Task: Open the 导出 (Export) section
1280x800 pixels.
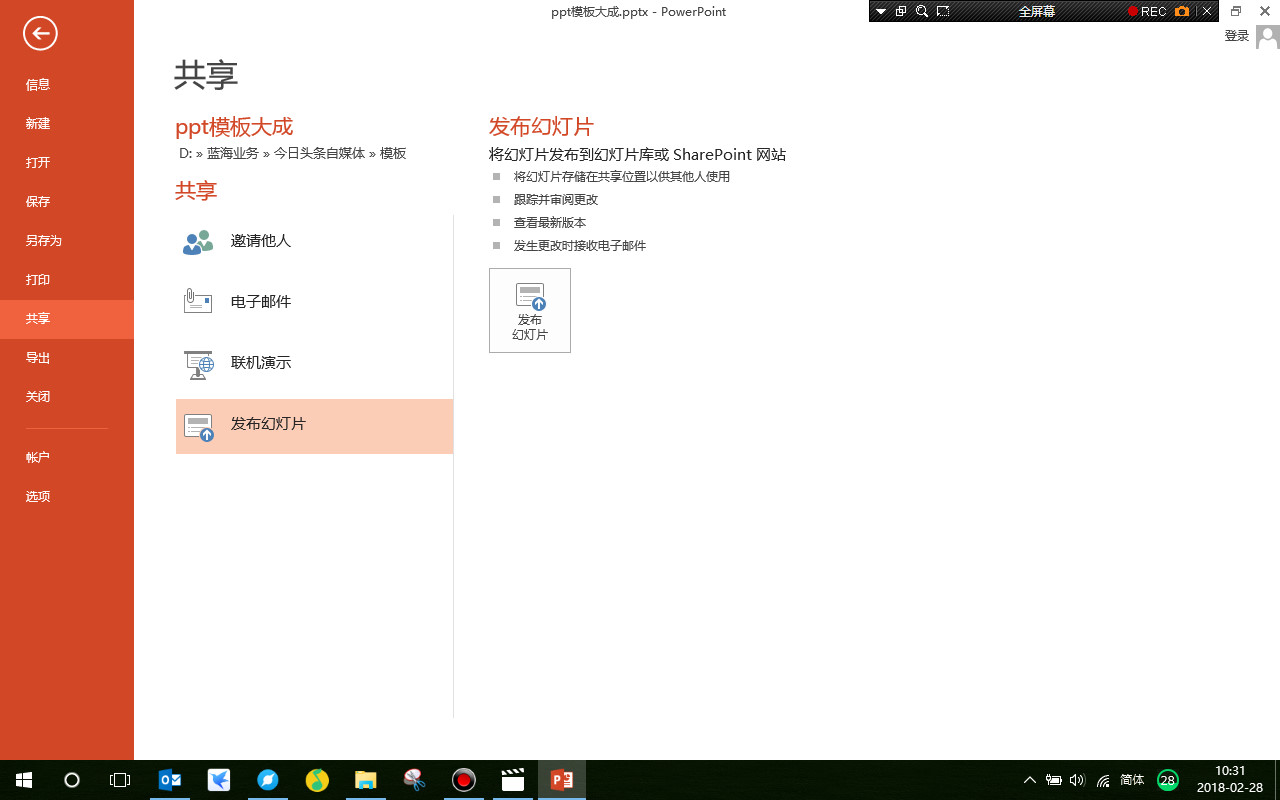Action: [x=38, y=357]
